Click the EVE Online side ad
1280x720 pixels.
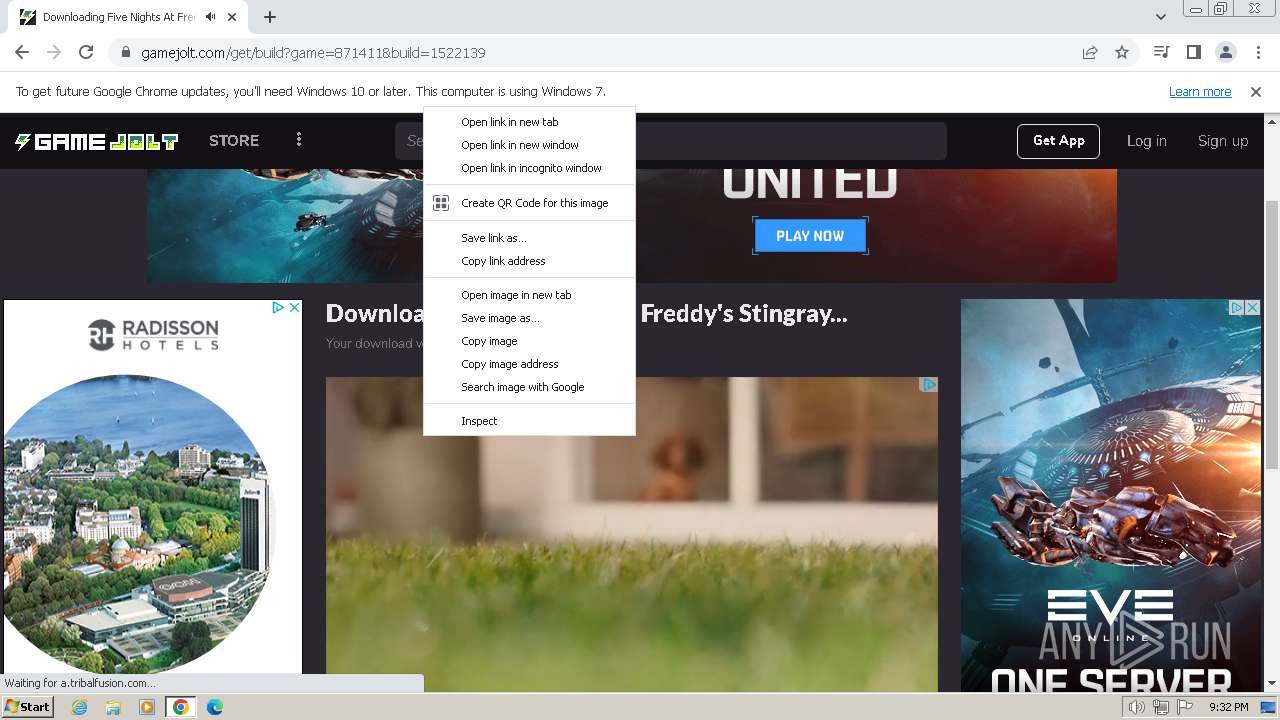(1110, 496)
